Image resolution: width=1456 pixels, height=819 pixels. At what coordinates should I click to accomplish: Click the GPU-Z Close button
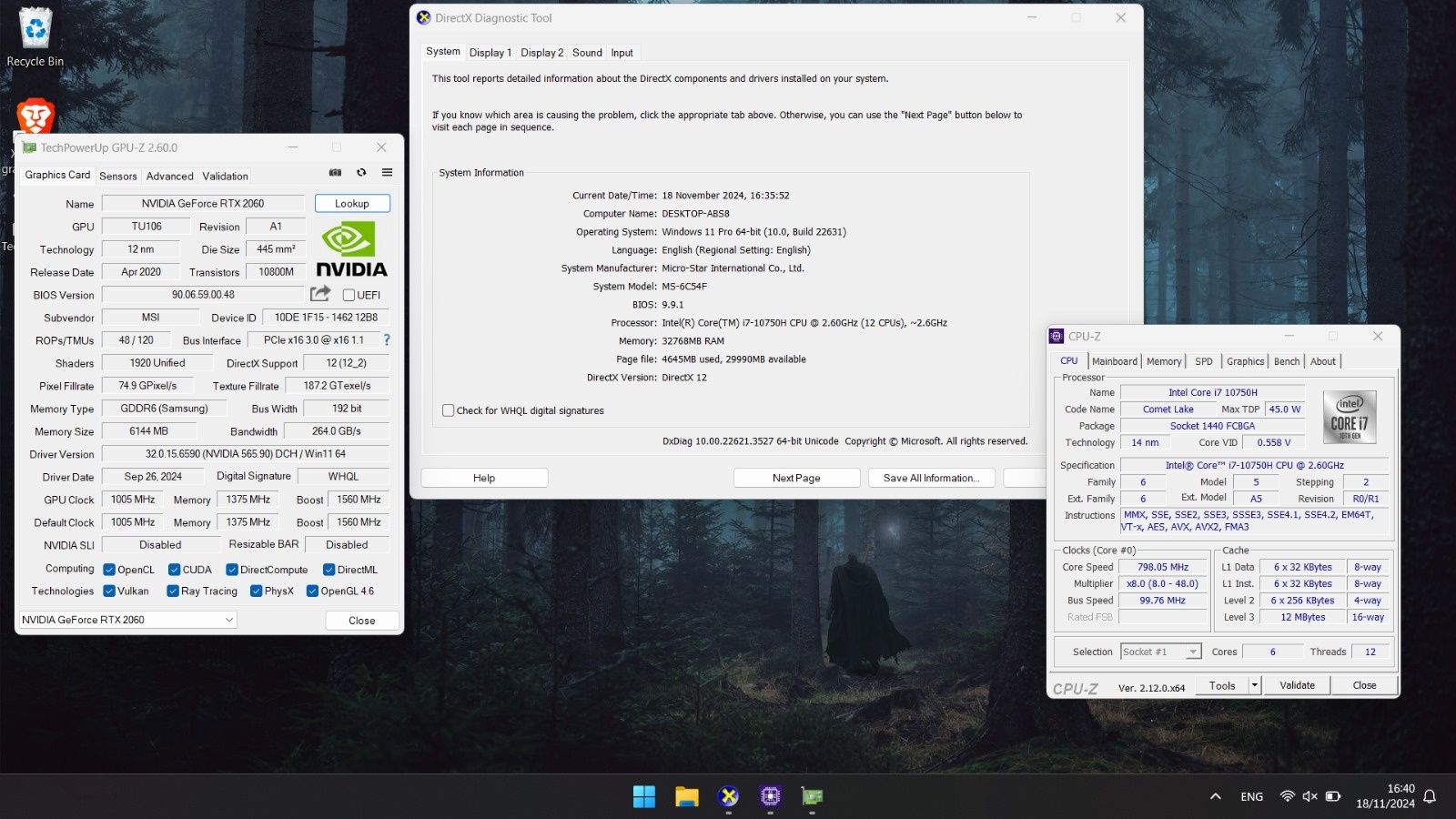[x=362, y=620]
